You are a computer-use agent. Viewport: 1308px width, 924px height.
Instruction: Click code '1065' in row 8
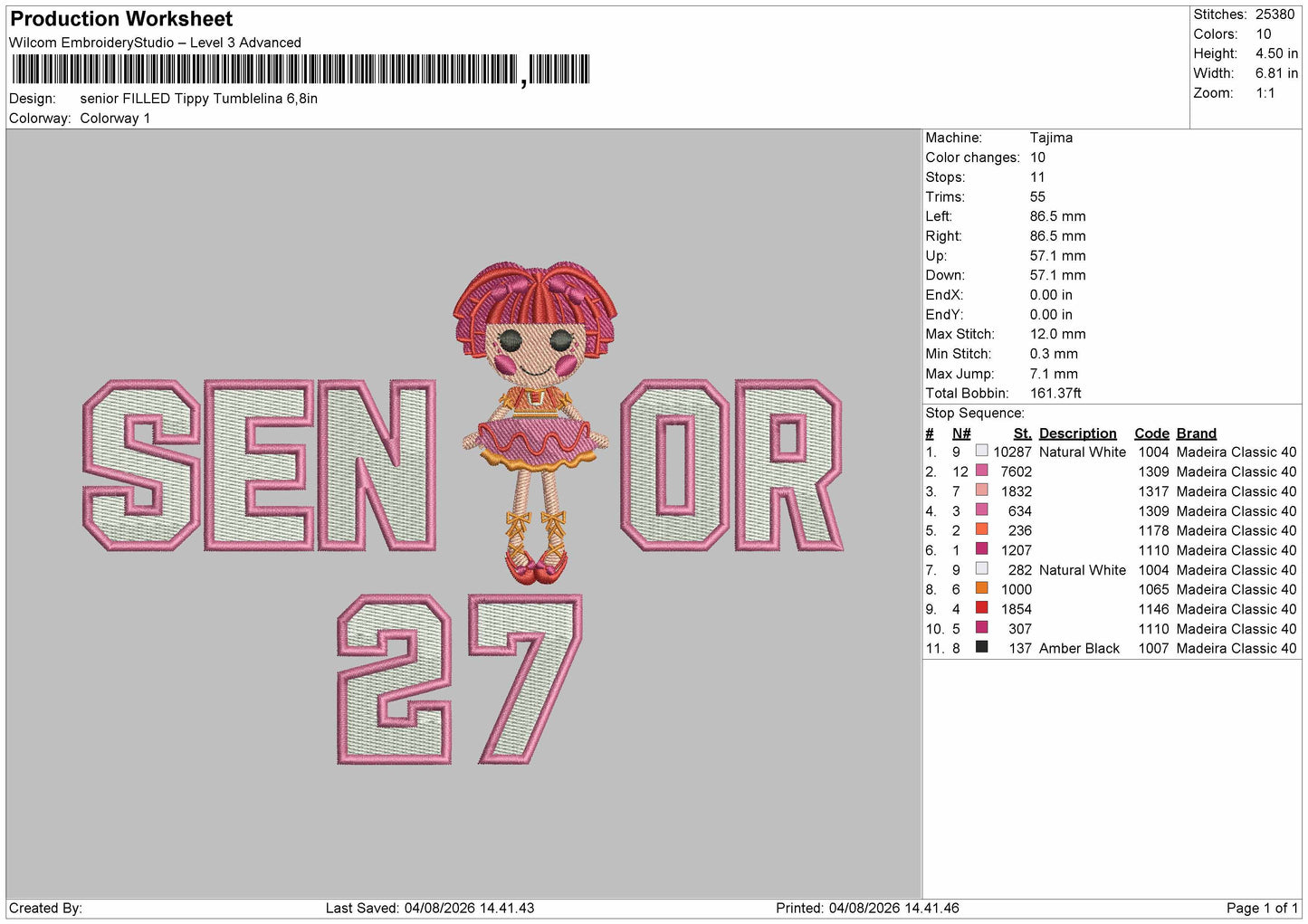click(x=1153, y=589)
